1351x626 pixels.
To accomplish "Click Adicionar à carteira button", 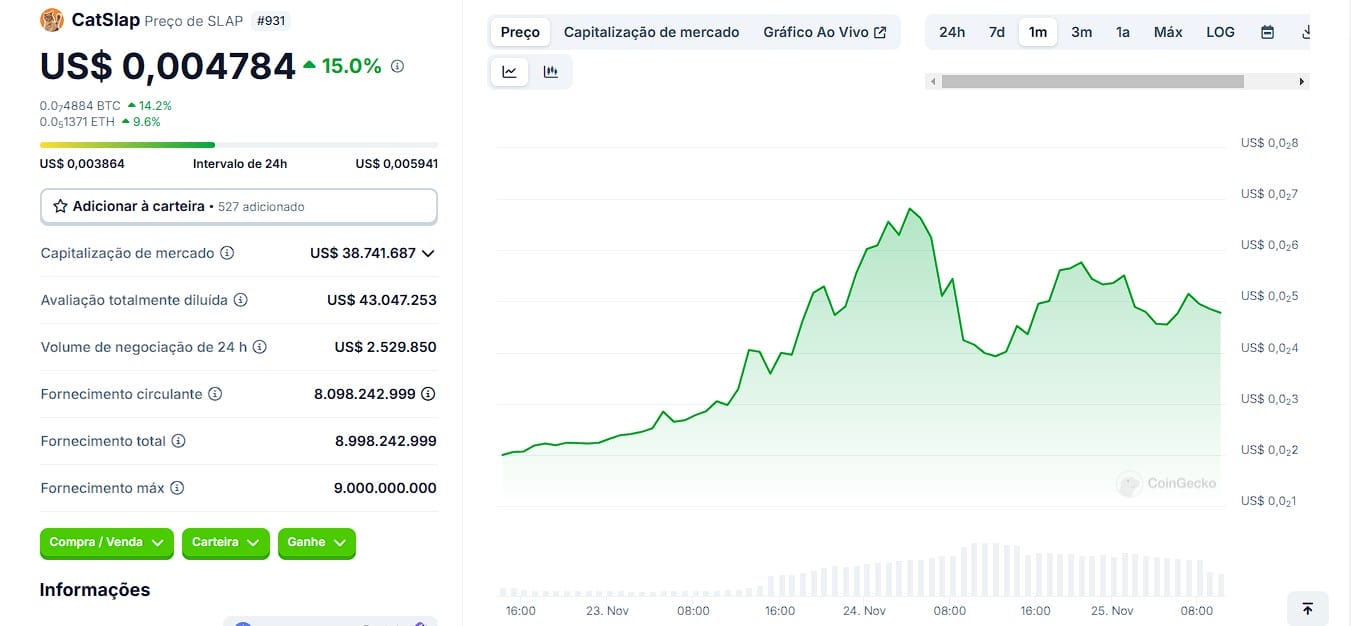I will point(239,206).
